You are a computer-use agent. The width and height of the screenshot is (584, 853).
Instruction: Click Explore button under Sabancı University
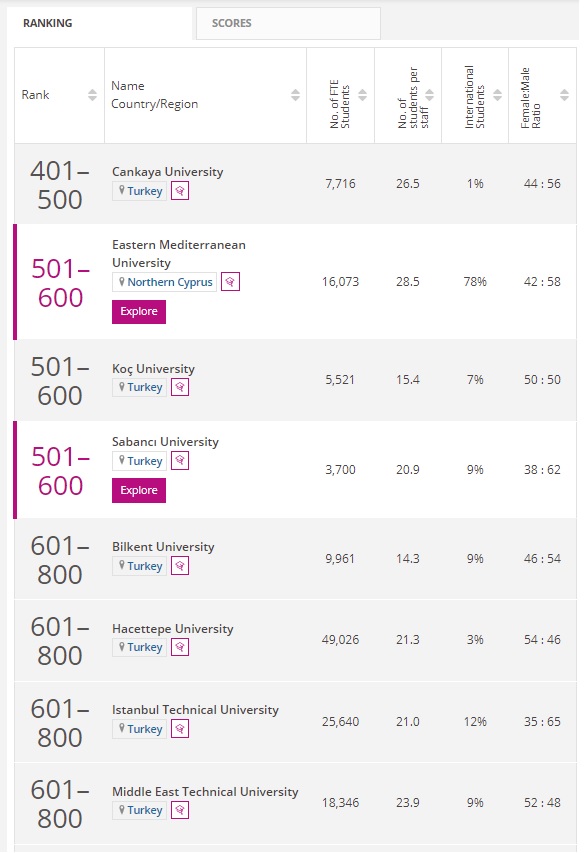coord(139,491)
